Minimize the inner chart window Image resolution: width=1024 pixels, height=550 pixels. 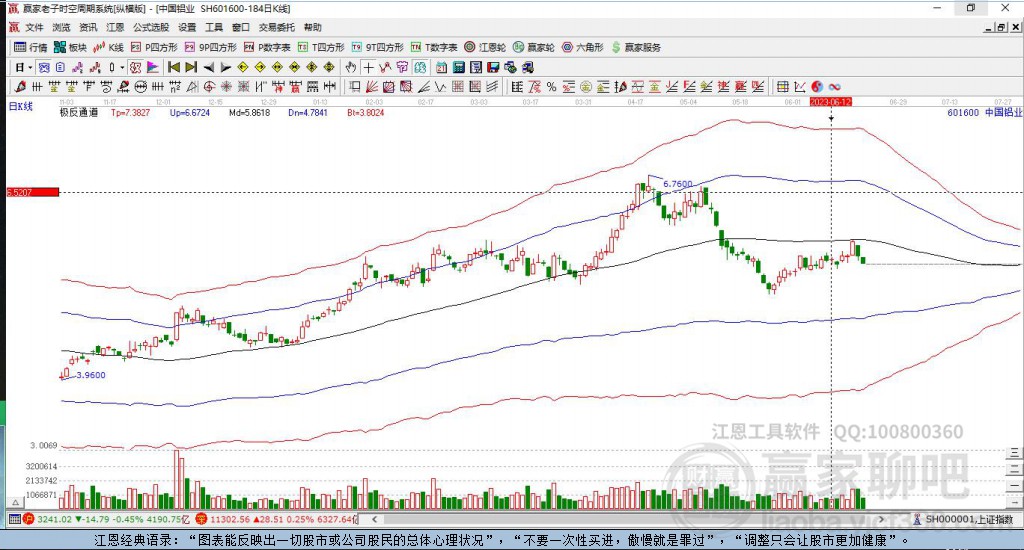989,27
